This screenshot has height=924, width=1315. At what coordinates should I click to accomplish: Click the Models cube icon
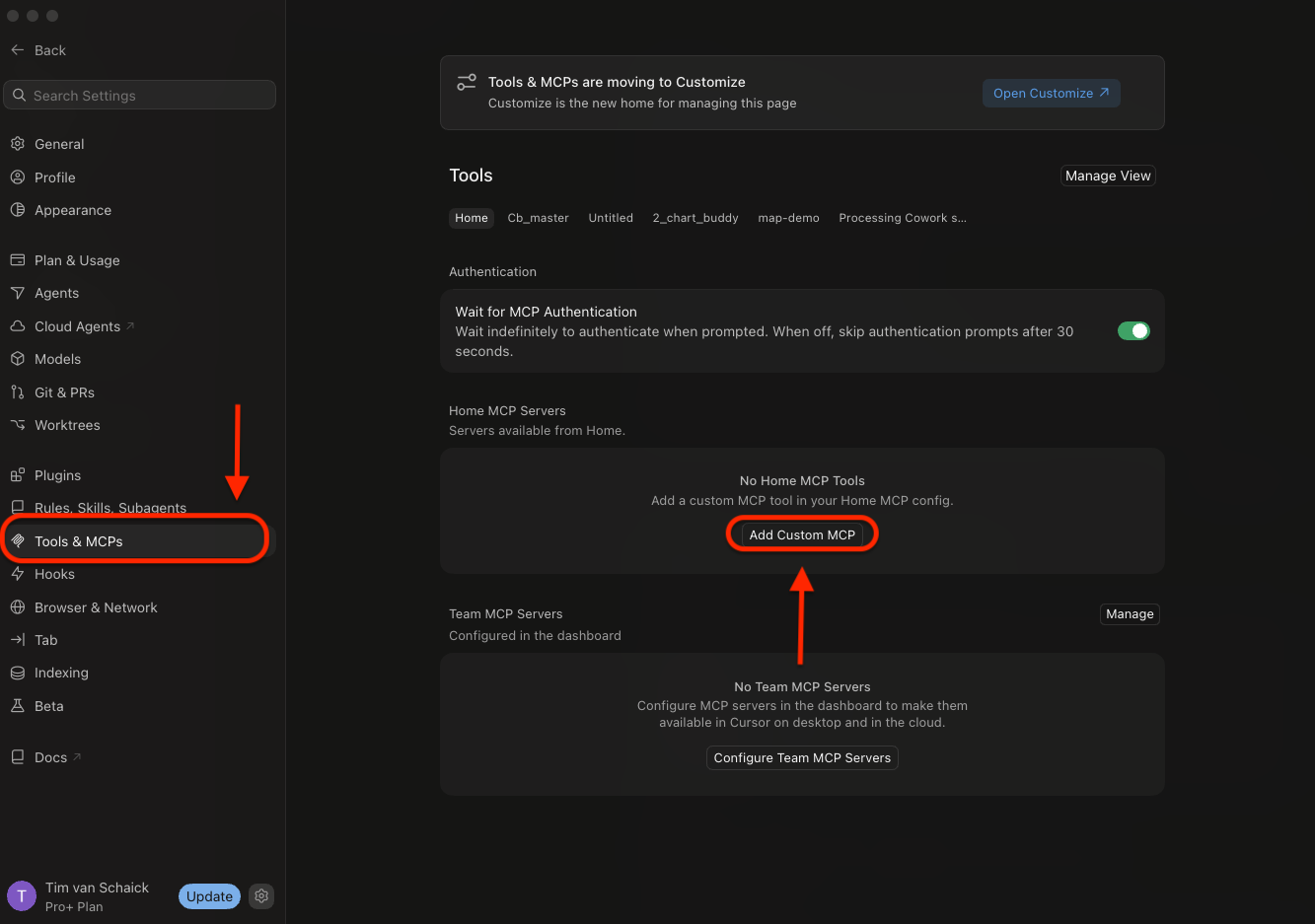click(18, 359)
